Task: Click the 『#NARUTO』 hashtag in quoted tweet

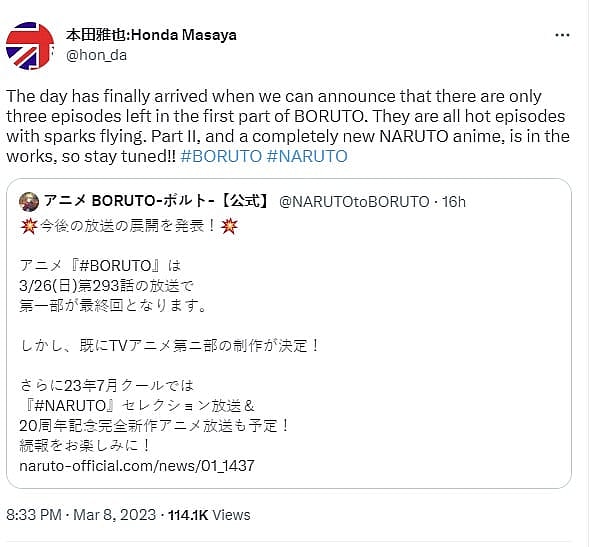Action: [x=68, y=406]
